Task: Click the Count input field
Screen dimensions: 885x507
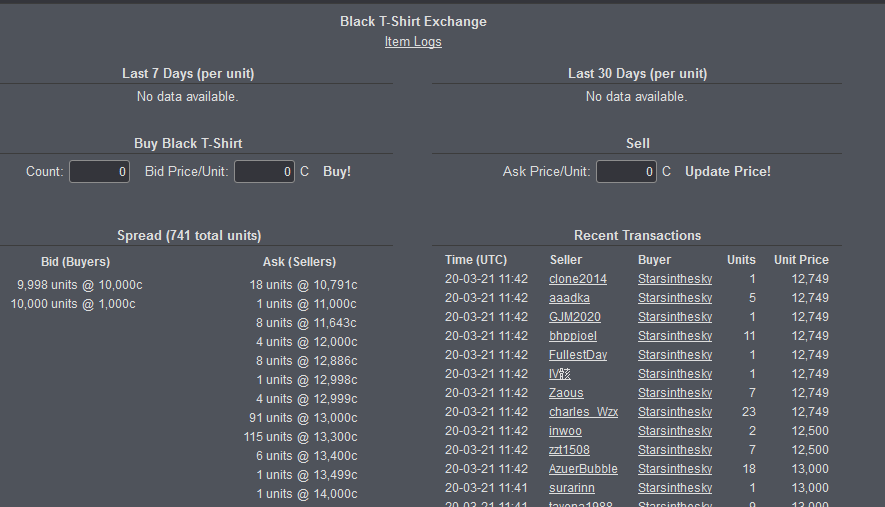Action: (99, 172)
